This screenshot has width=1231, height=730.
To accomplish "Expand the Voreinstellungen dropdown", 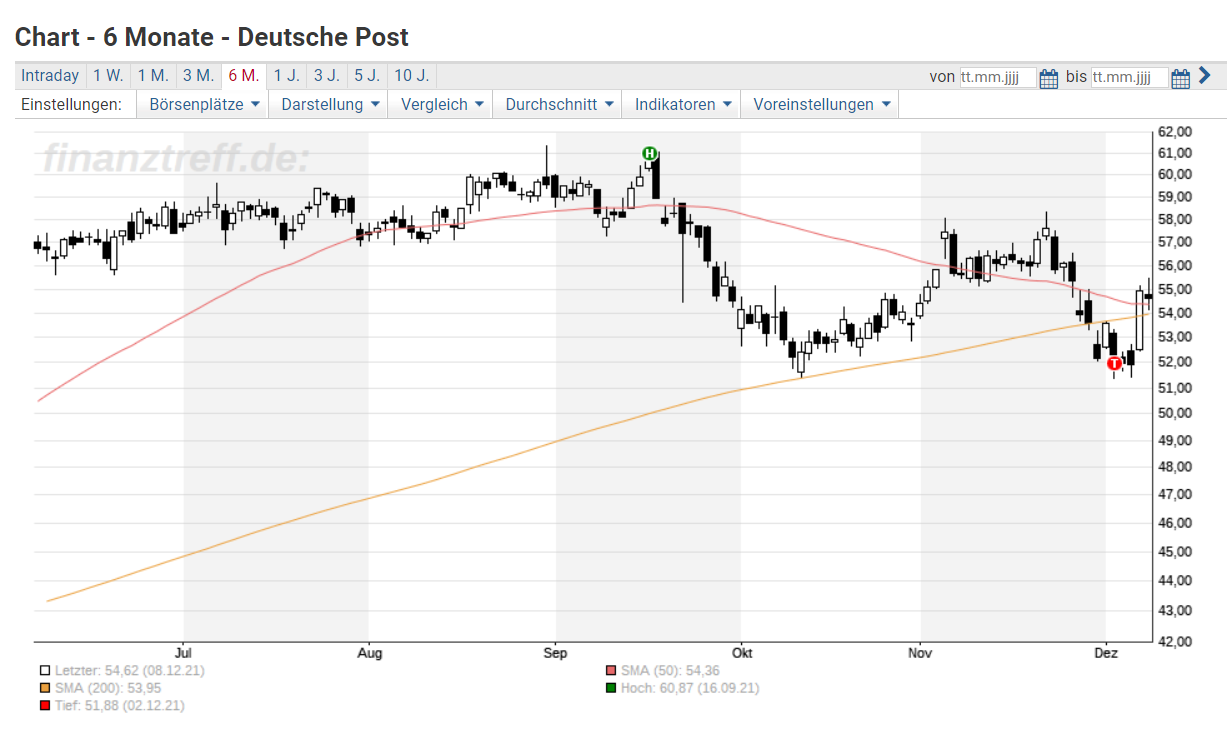I will coord(820,104).
